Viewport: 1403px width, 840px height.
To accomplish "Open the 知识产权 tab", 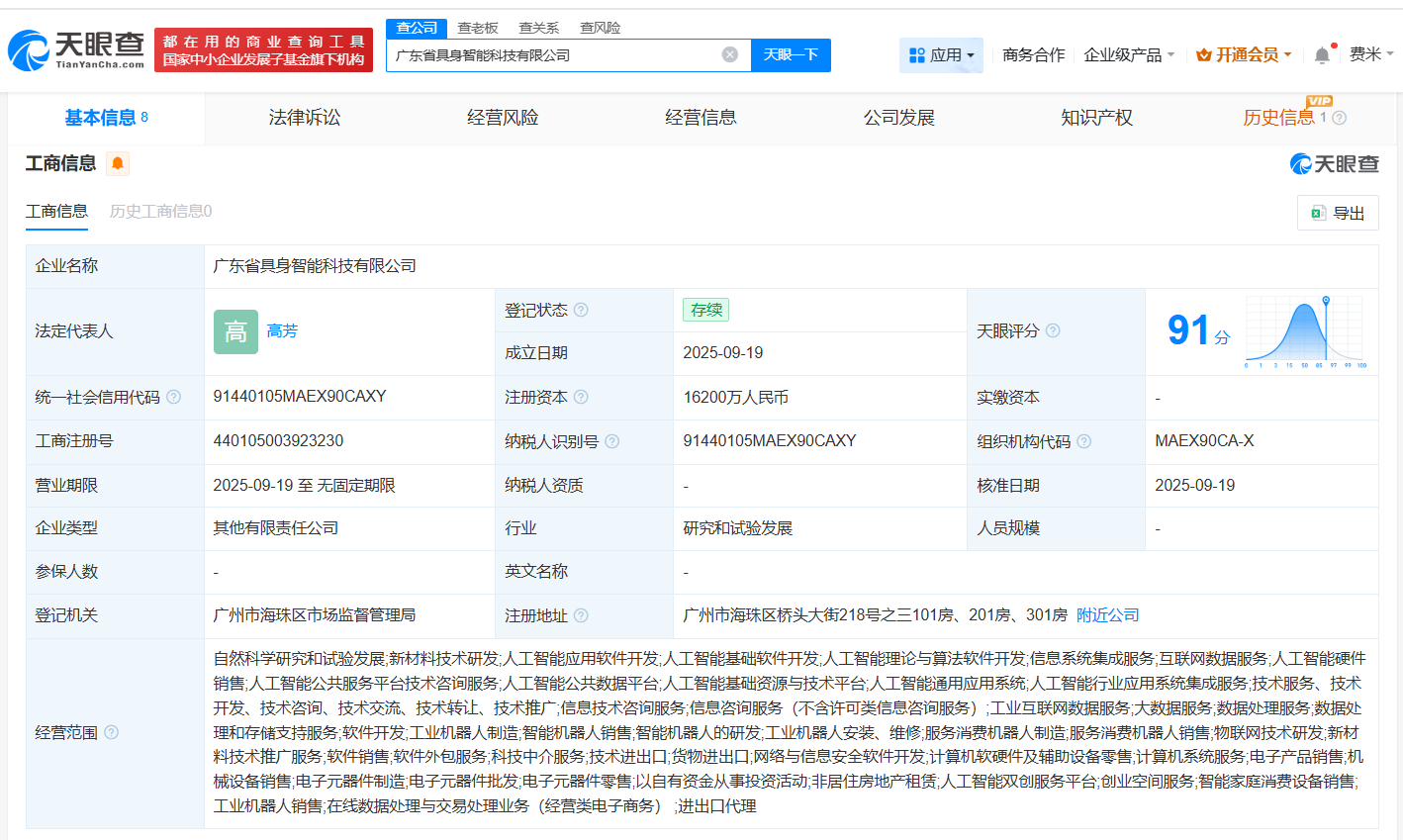I will [x=1096, y=118].
